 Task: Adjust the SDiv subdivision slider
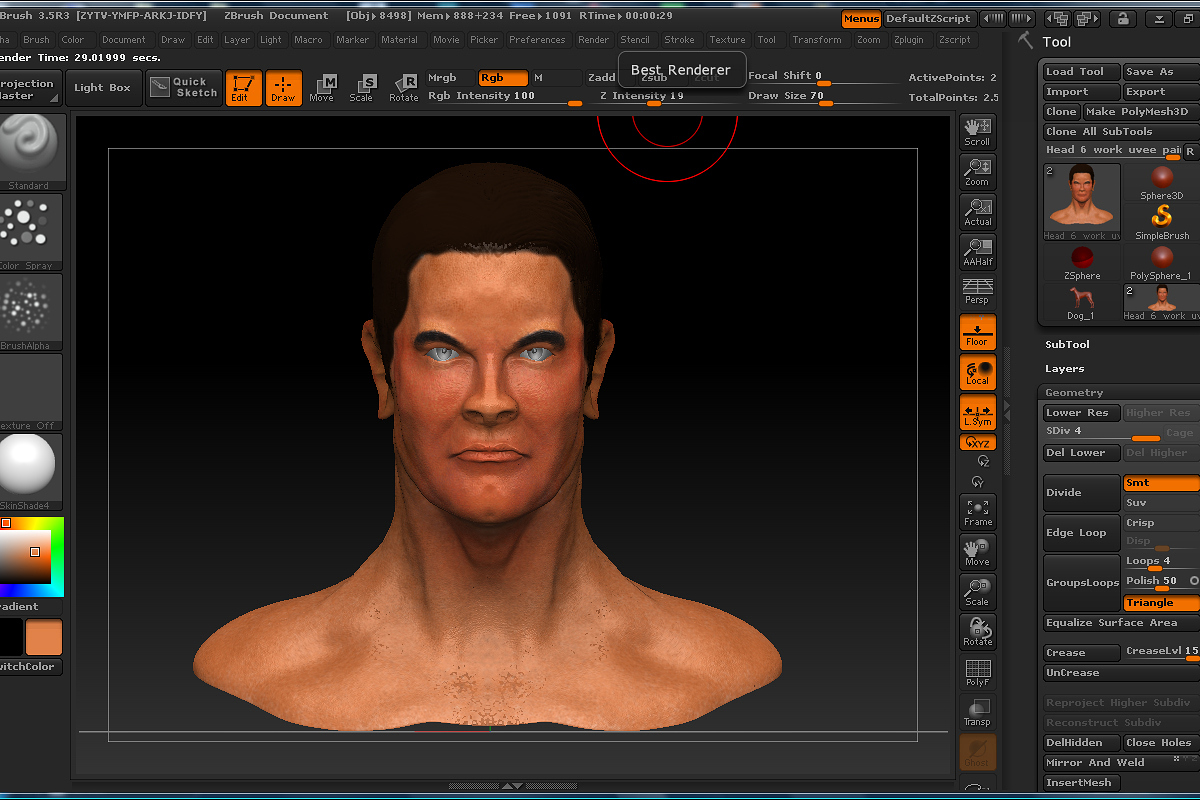tap(1103, 433)
